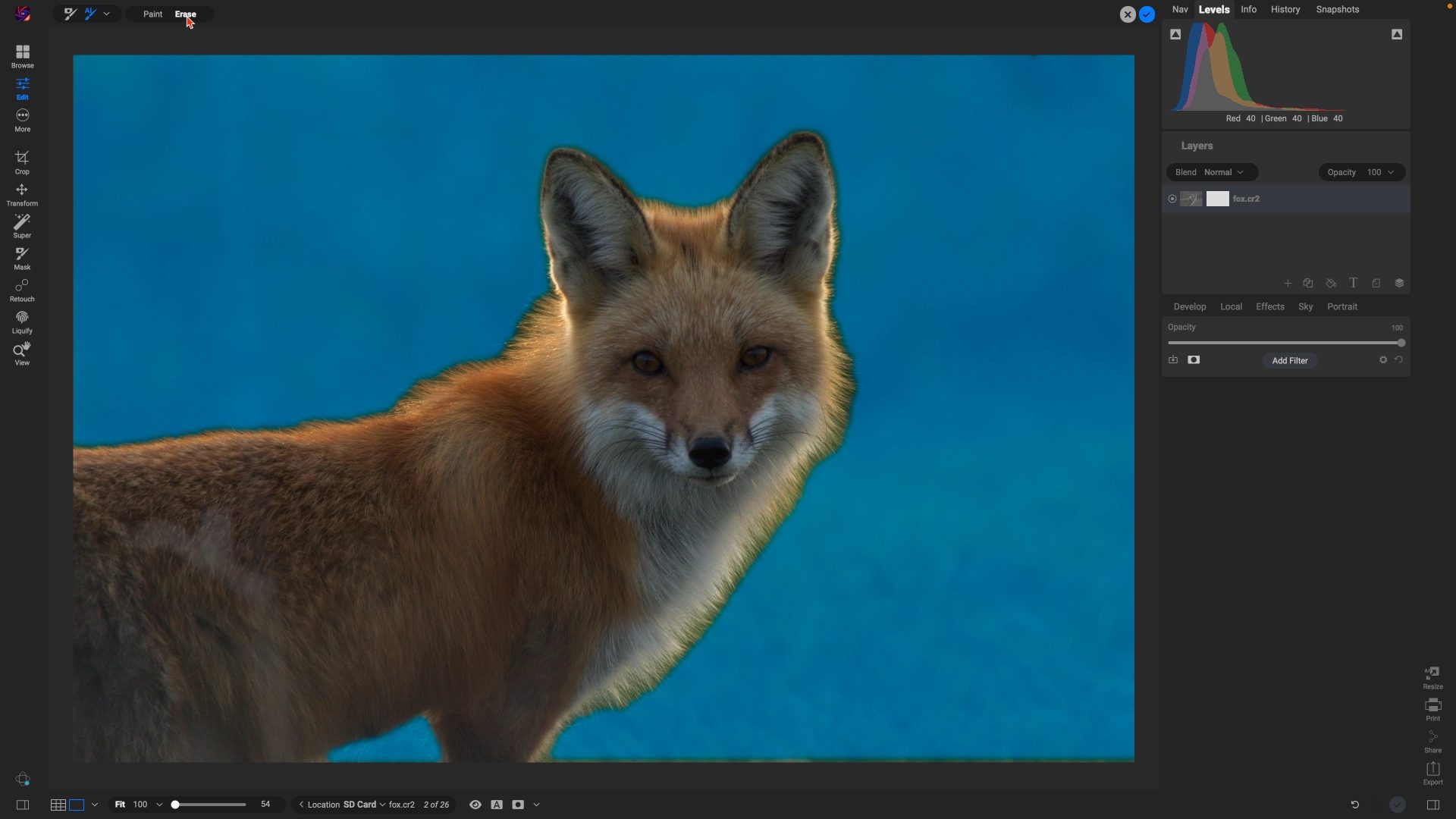Image resolution: width=1456 pixels, height=819 pixels.
Task: Toggle visibility of fox.cr2 layer
Action: (x=1172, y=199)
